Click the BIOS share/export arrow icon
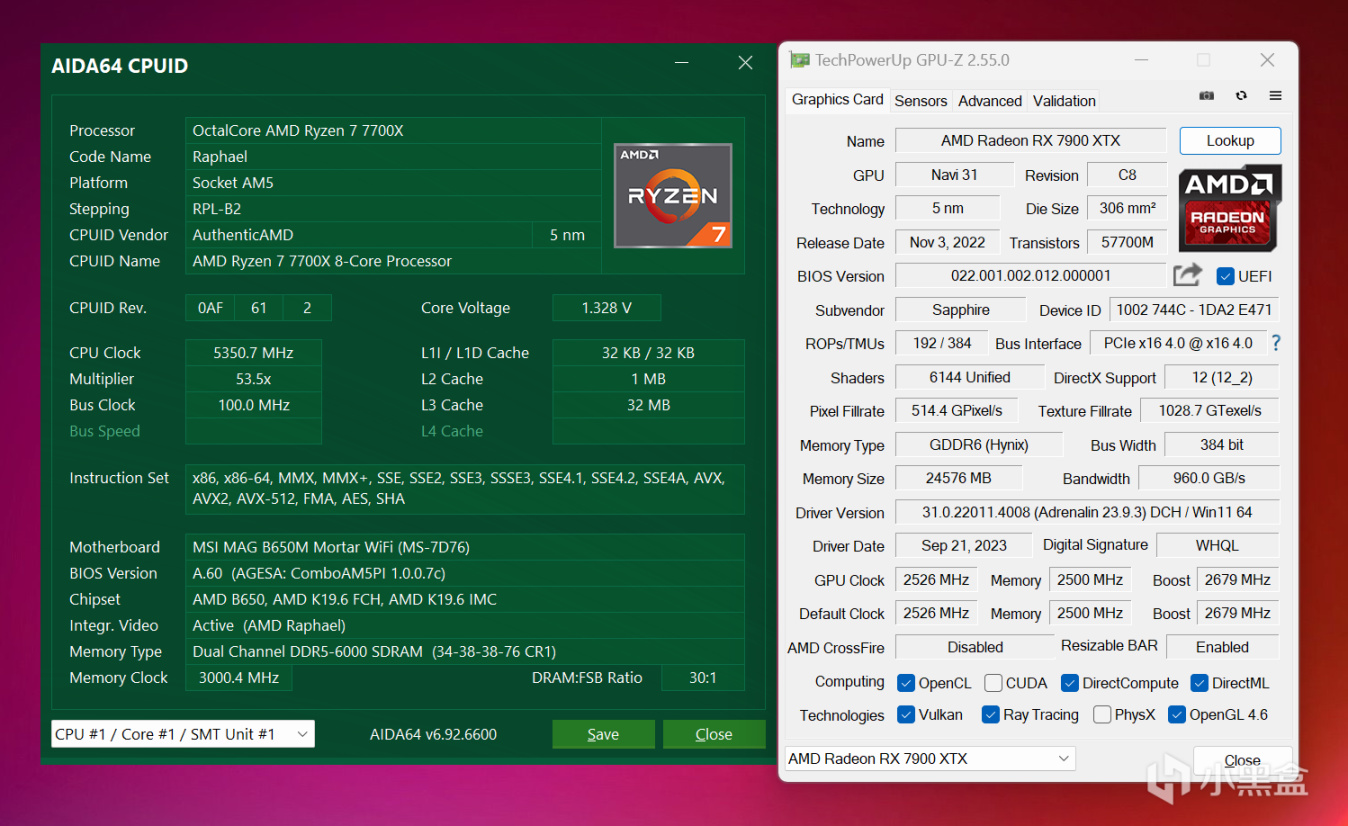Screen dimensions: 1348x826 1188,275
